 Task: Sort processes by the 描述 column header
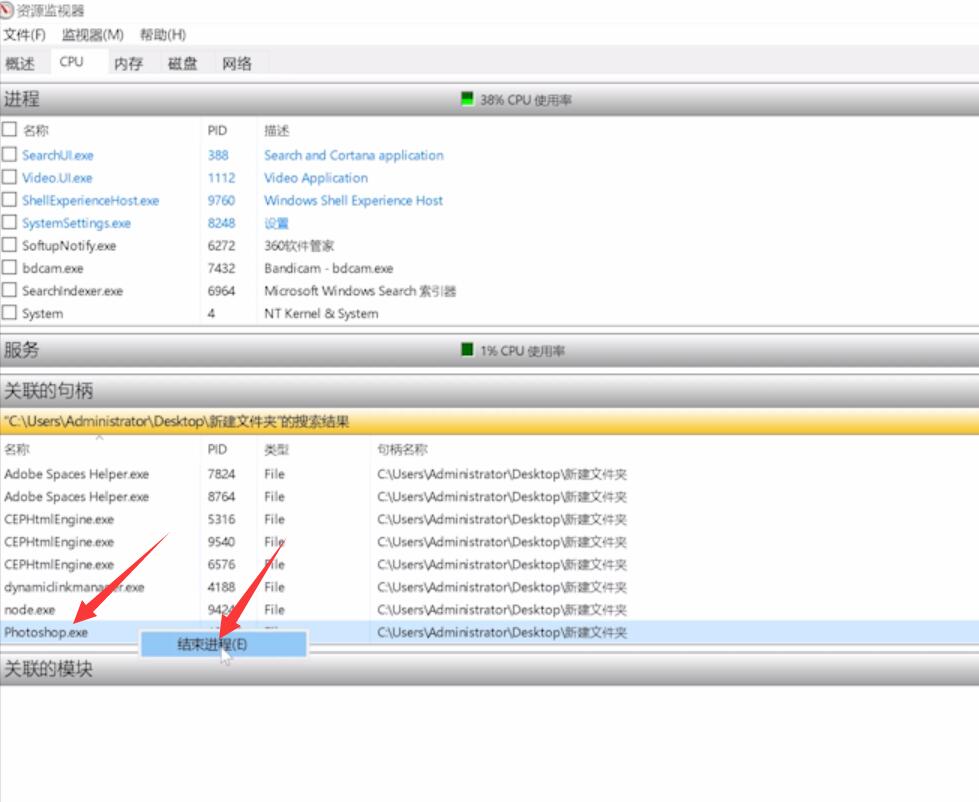[277, 130]
